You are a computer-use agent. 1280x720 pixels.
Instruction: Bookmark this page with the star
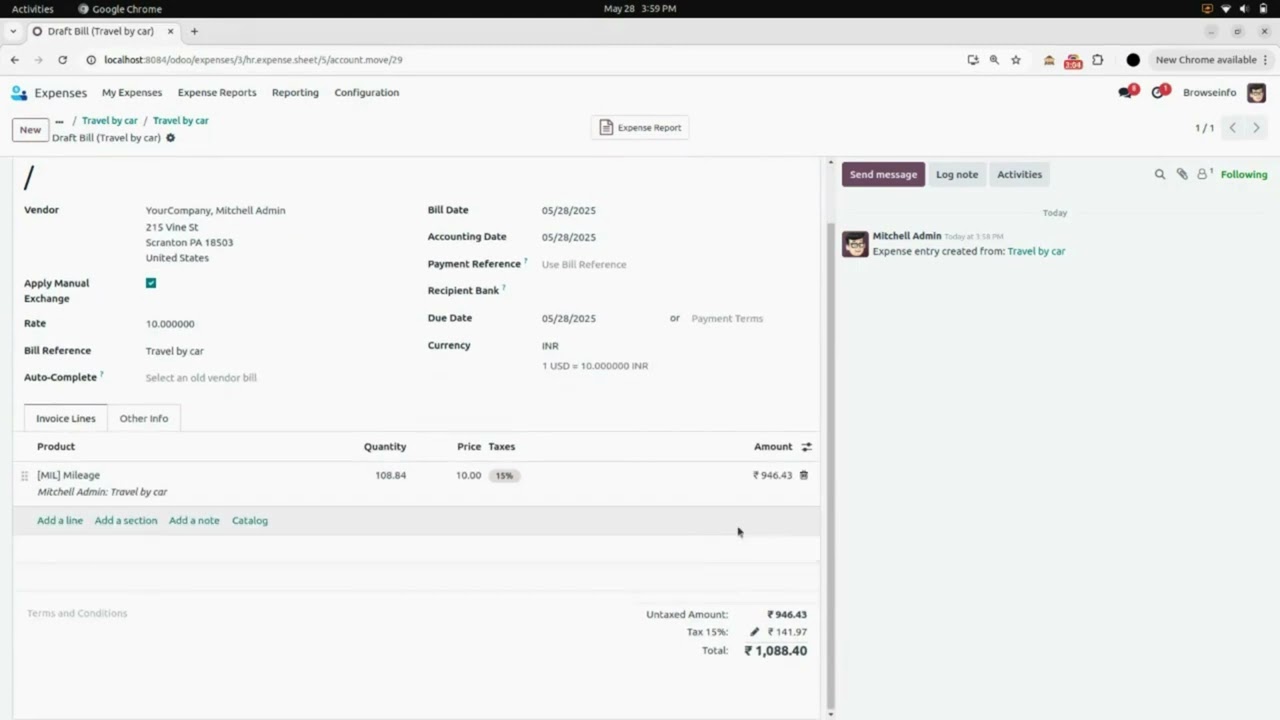1016,60
